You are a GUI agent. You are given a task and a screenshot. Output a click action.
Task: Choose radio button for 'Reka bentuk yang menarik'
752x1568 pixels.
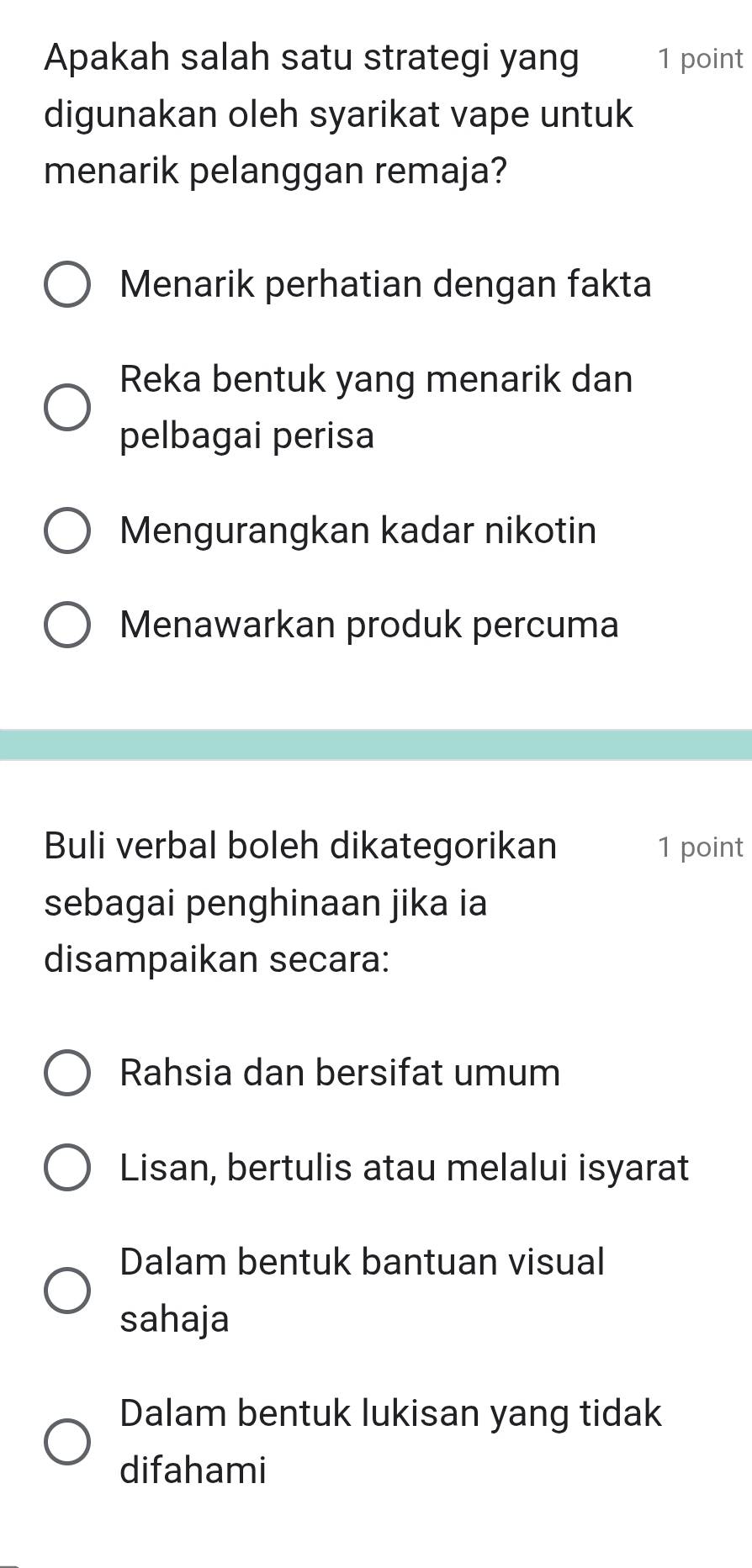click(x=67, y=407)
